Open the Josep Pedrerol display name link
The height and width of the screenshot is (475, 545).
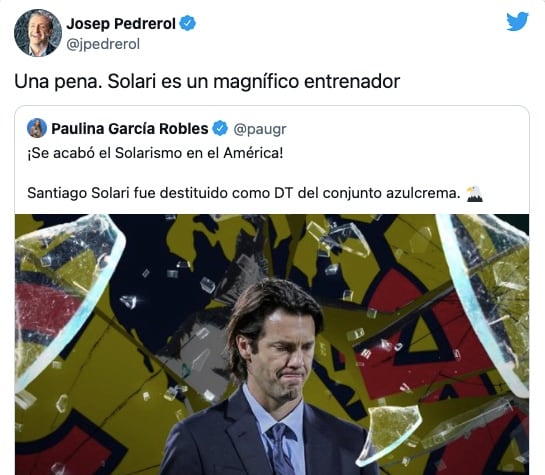pos(121,24)
